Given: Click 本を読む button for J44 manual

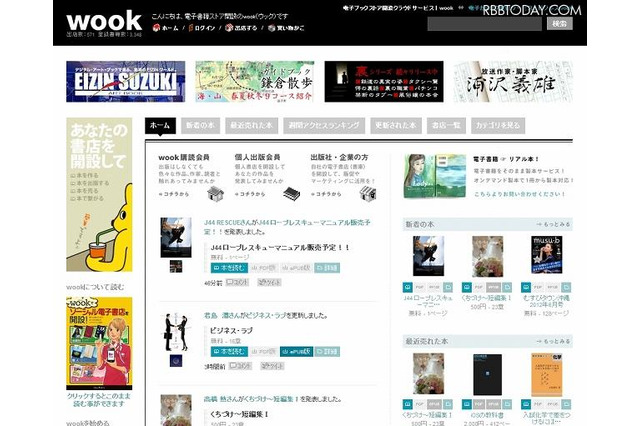Looking at the screenshot, I should [229, 268].
